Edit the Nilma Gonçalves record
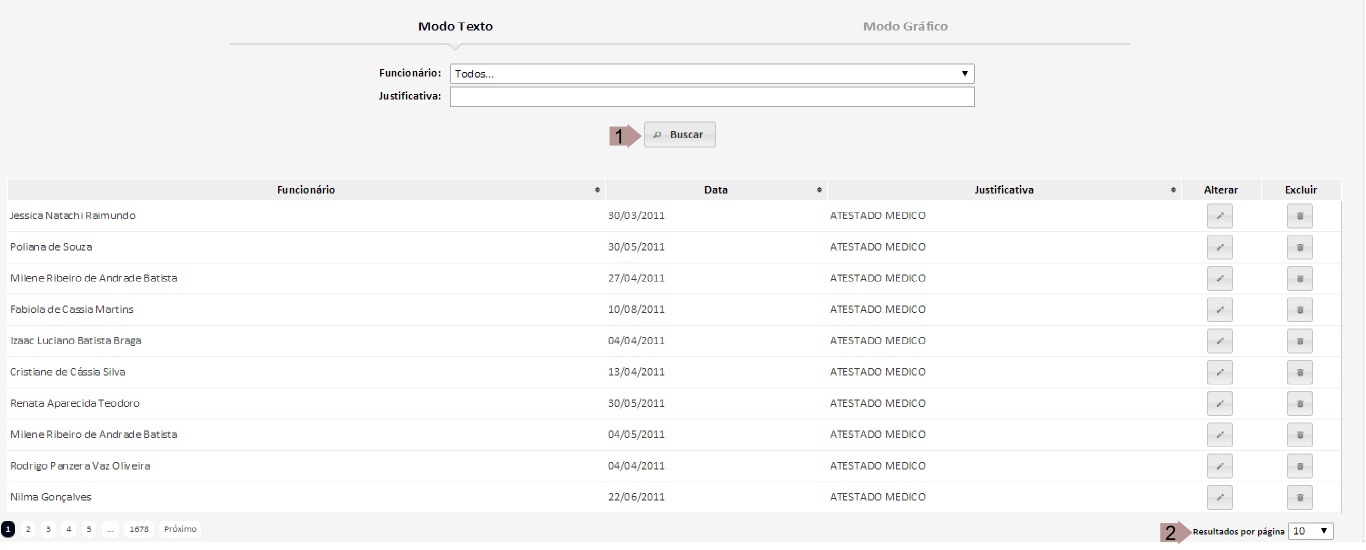The height and width of the screenshot is (550, 1366). click(x=1219, y=497)
